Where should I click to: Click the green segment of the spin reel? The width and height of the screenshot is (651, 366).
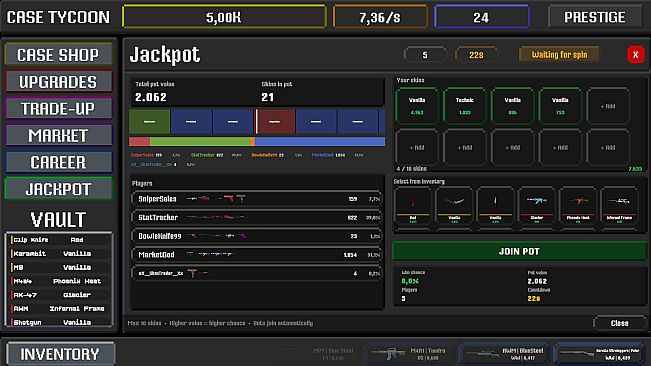coord(149,122)
